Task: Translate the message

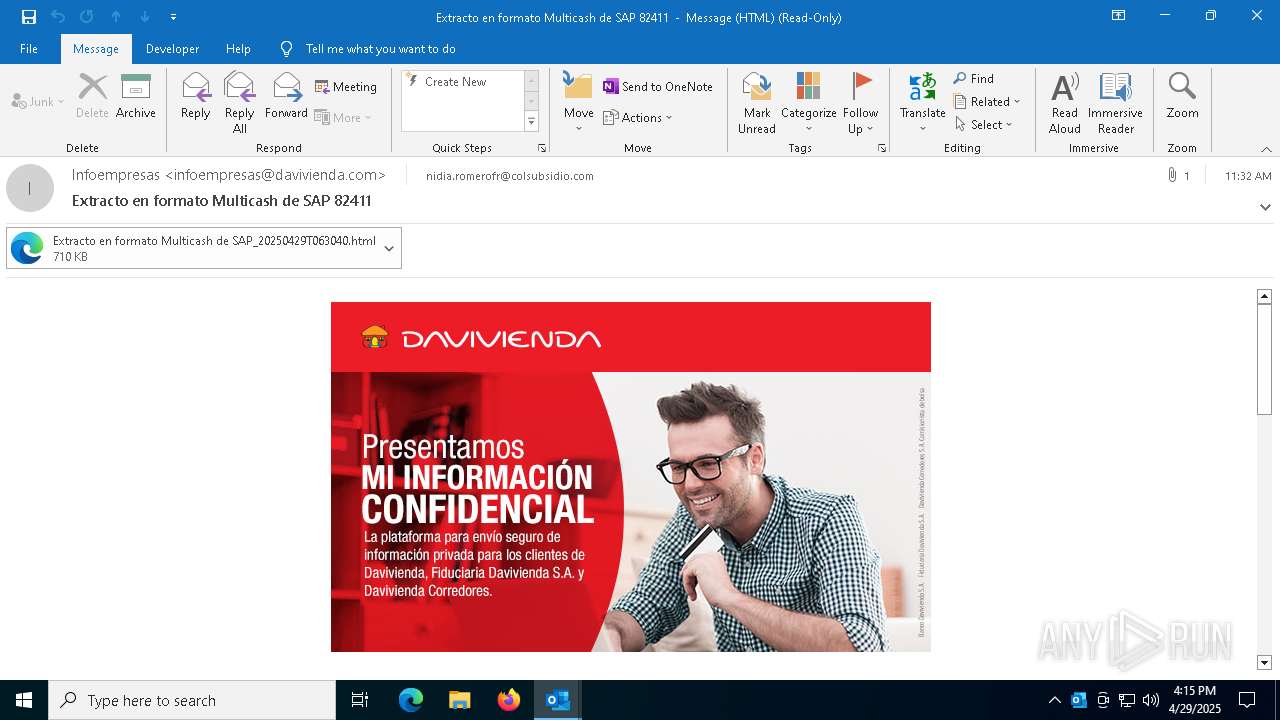Action: [922, 102]
